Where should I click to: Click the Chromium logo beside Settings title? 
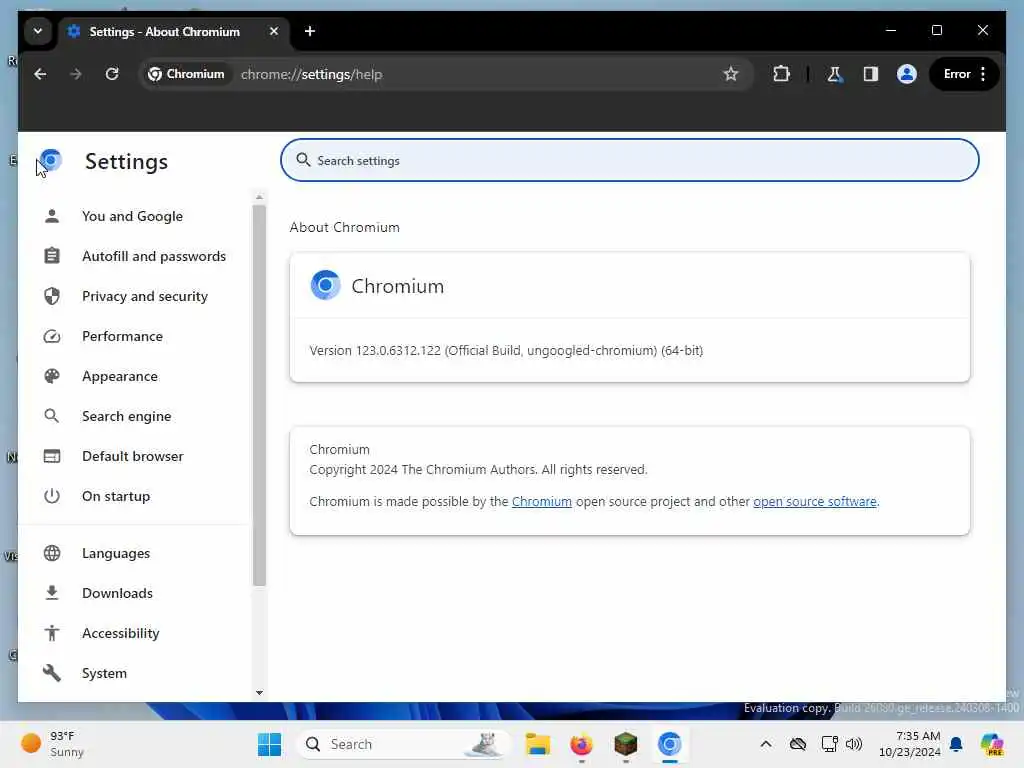[x=51, y=161]
